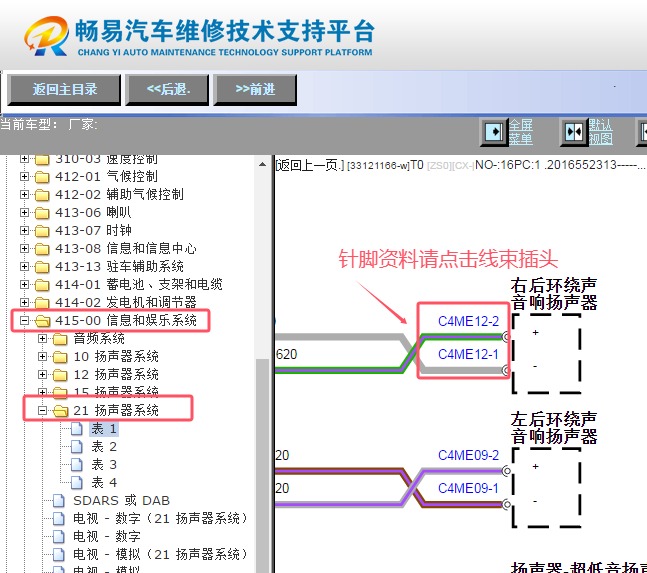This screenshot has width=647, height=573.
Task: Click the 默认视图 icon
Action: tap(574, 132)
